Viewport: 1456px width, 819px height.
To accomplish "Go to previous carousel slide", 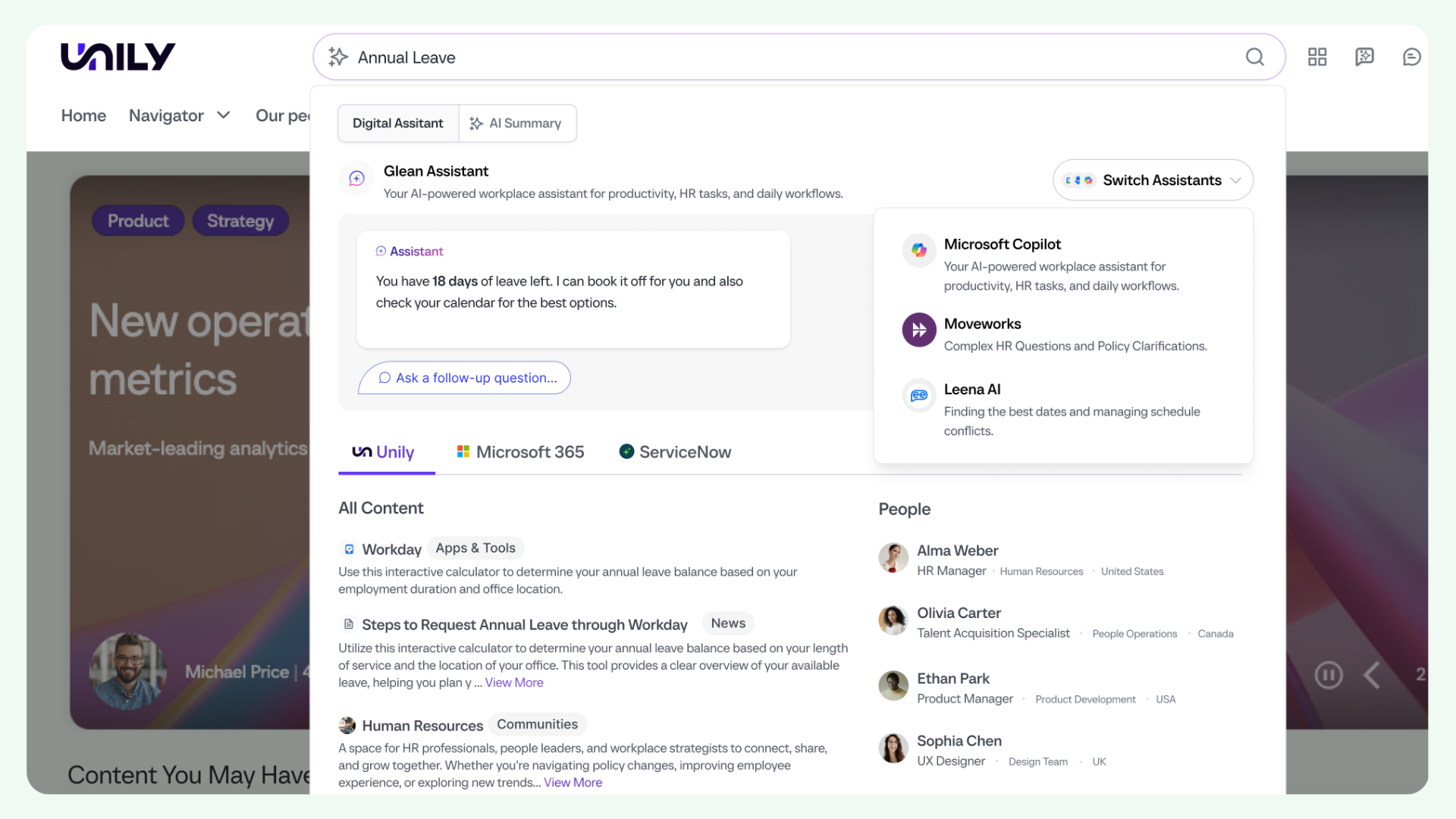I will (1372, 675).
